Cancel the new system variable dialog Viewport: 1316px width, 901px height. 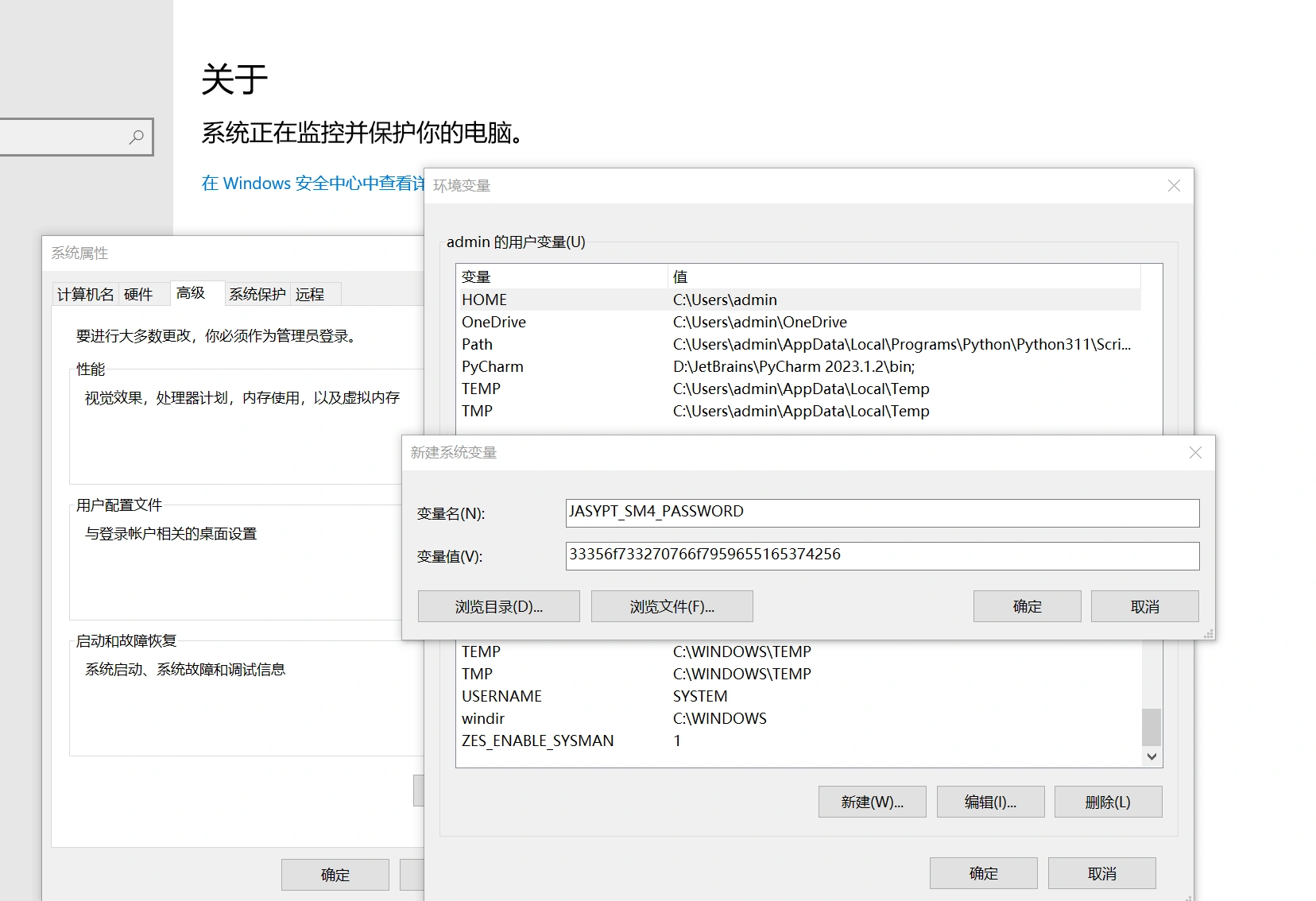coord(1144,606)
